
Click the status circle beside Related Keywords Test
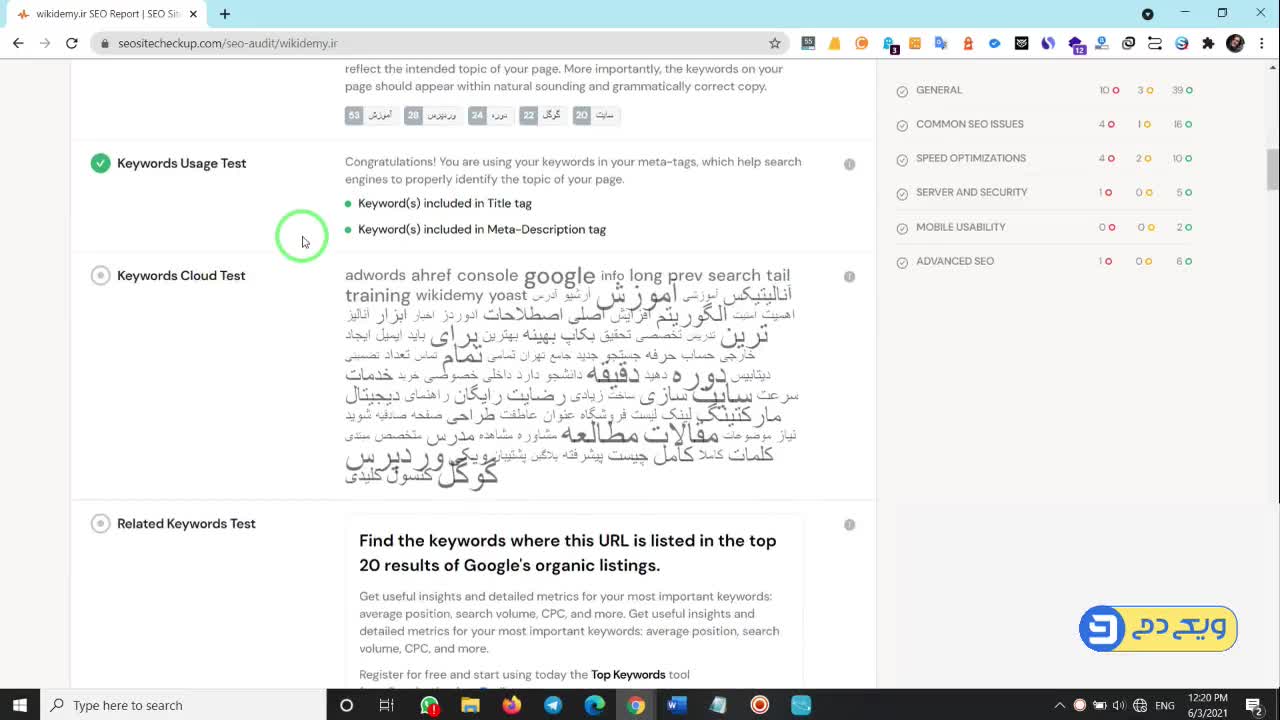[x=100, y=524]
